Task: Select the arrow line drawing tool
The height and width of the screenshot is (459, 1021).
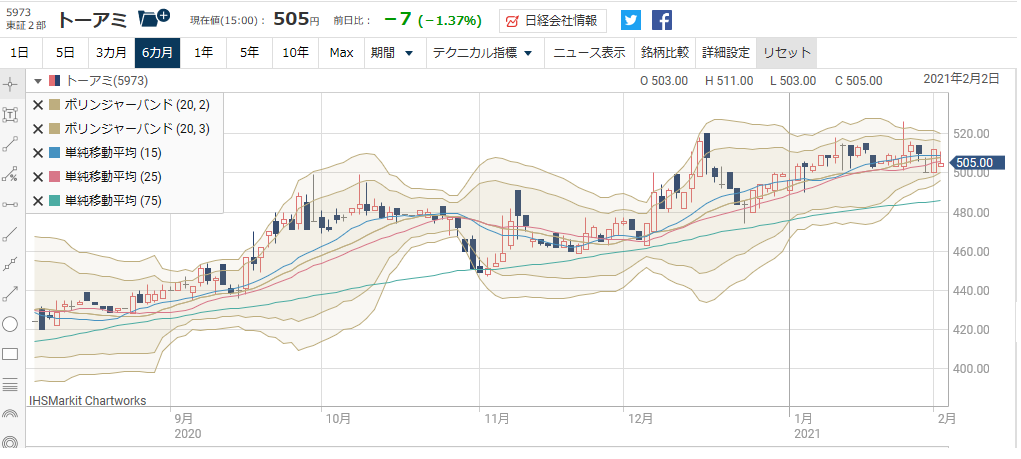Action: pos(11,293)
